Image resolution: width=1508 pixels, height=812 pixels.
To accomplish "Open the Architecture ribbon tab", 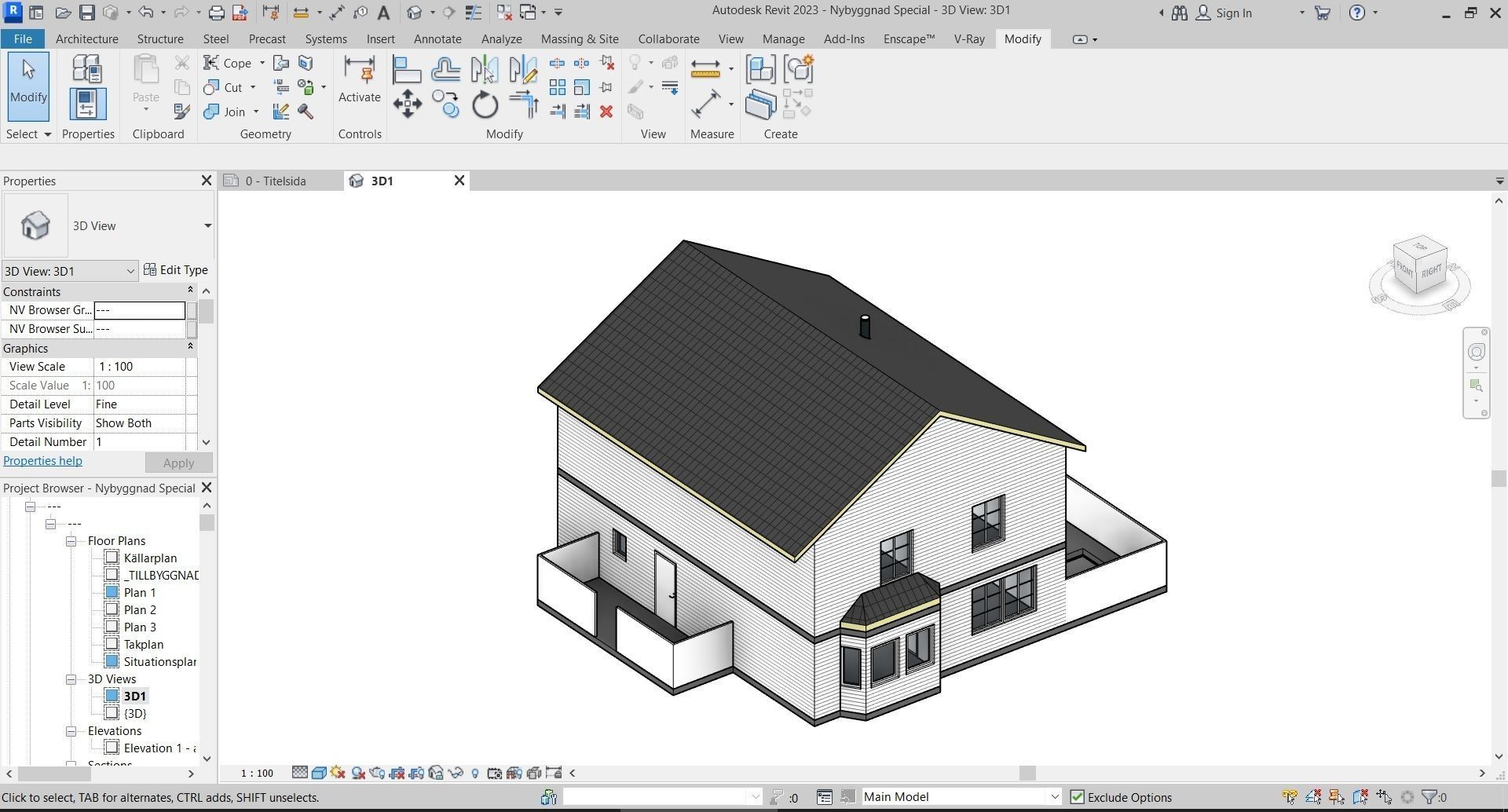I will [87, 39].
